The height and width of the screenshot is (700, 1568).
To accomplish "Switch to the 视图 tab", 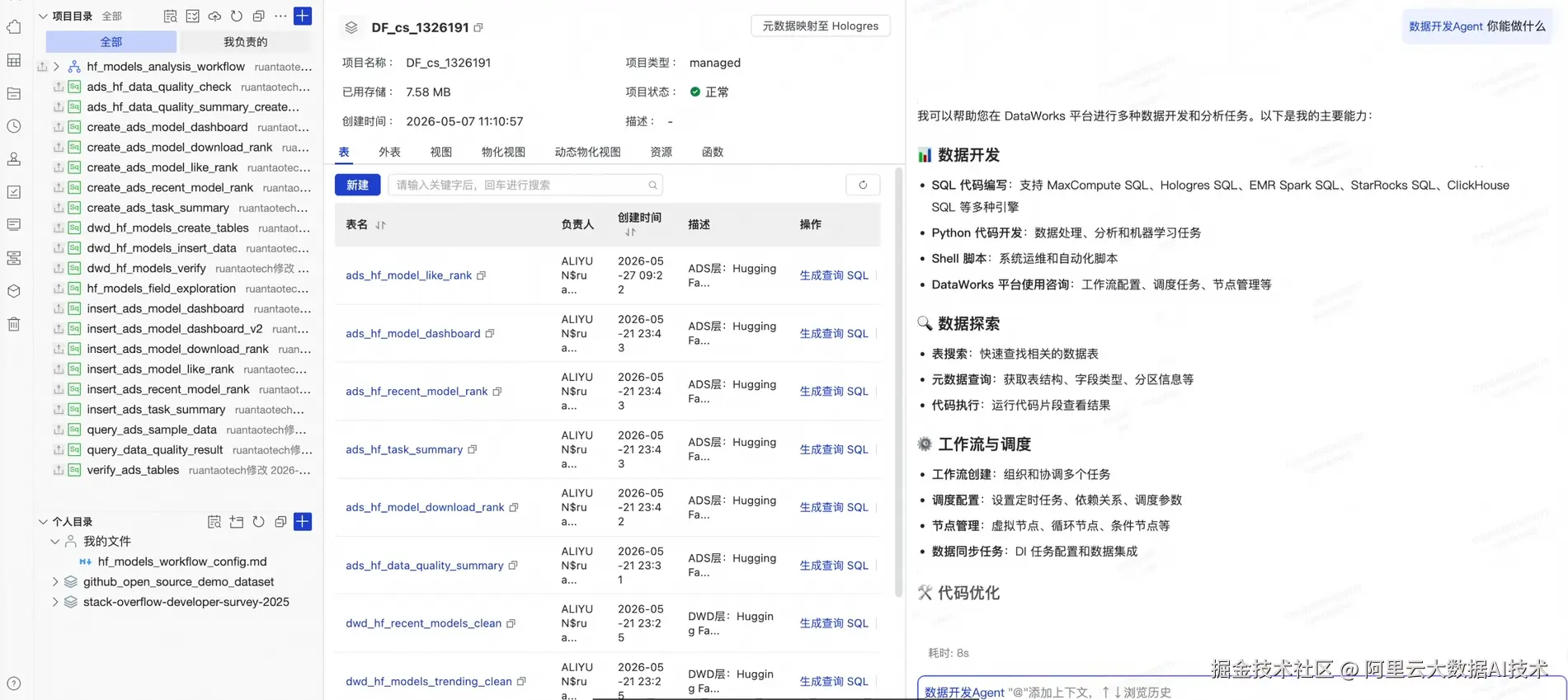I will pyautogui.click(x=440, y=152).
